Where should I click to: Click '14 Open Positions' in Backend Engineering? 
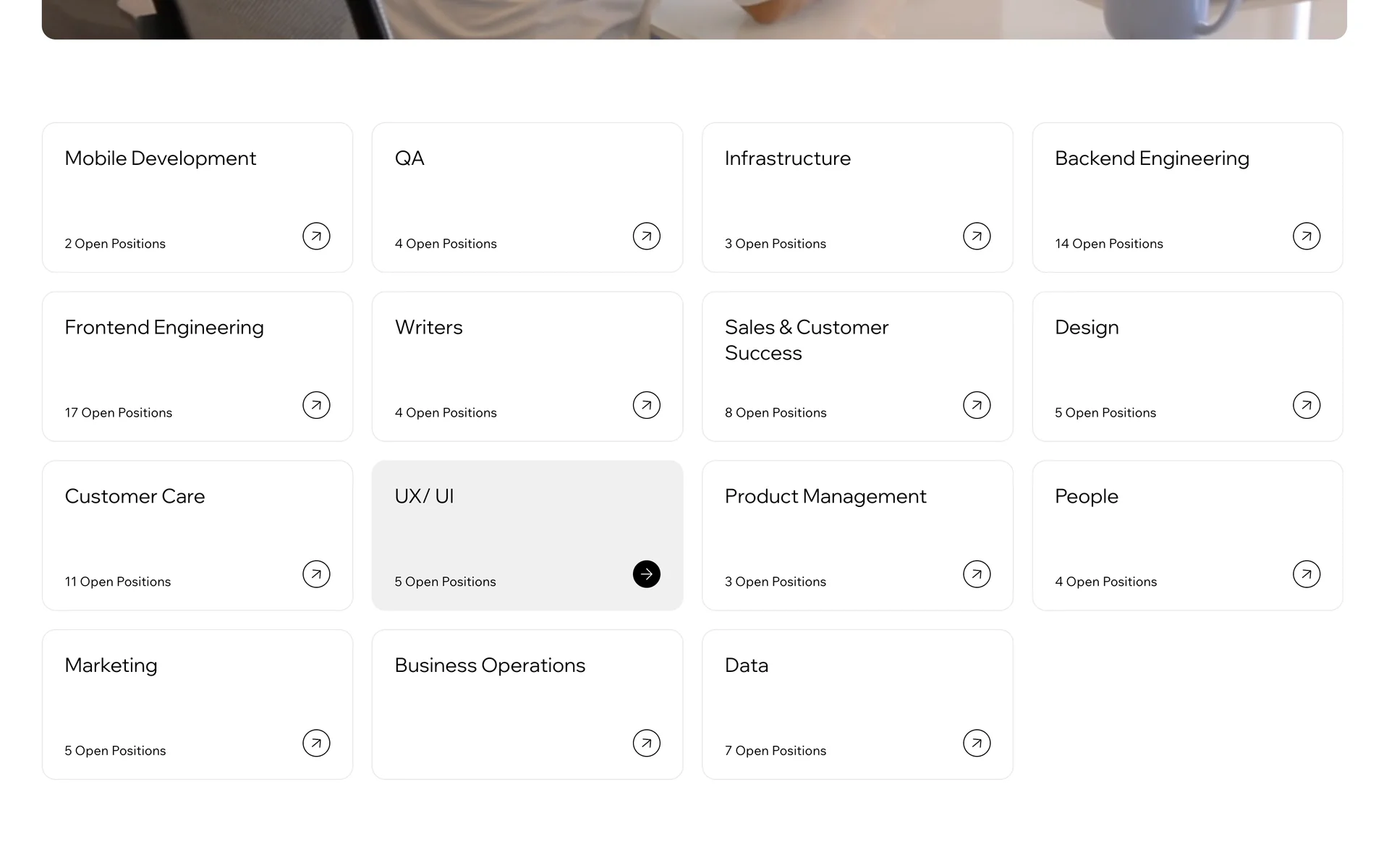click(1108, 244)
